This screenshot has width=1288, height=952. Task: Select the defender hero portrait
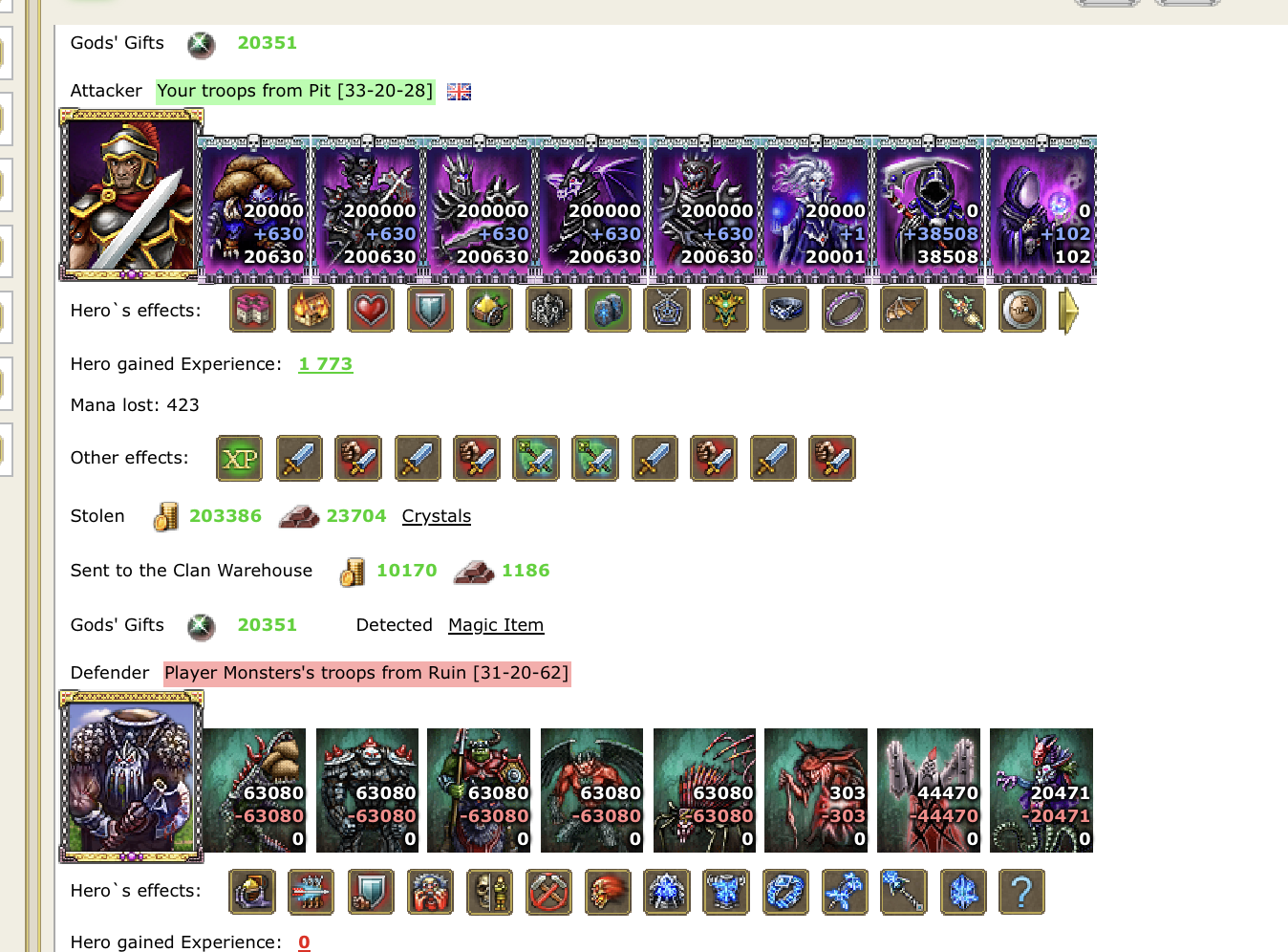pos(132,776)
